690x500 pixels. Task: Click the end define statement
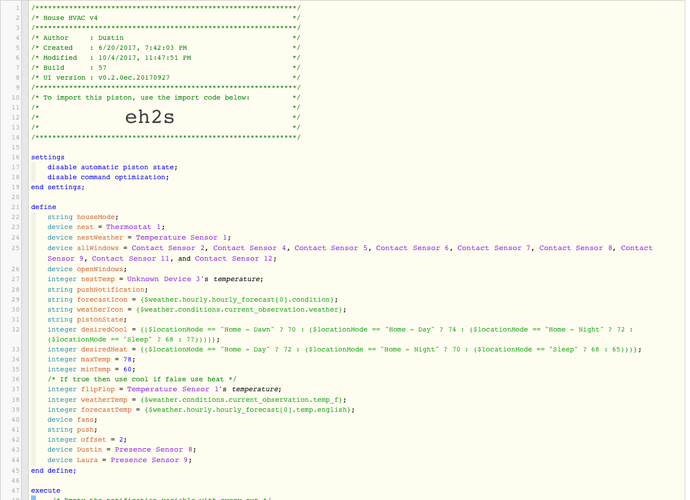pos(53,471)
